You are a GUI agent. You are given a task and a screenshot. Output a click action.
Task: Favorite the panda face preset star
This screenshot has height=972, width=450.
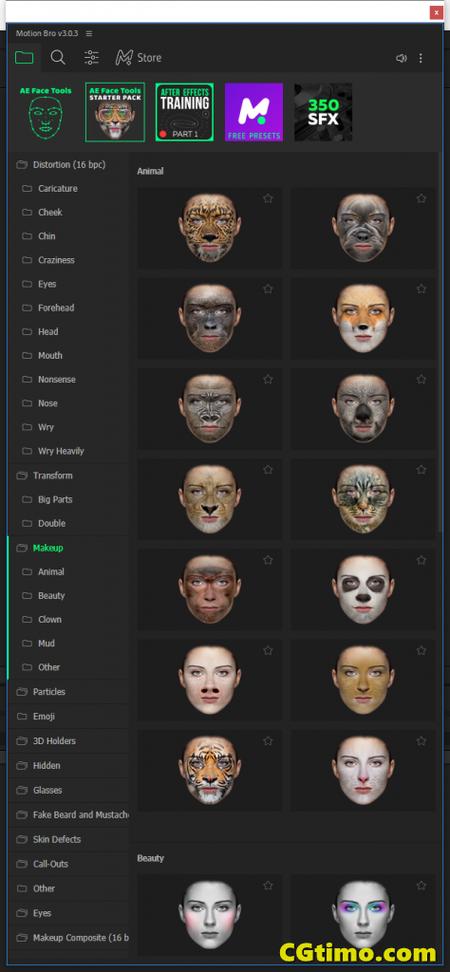click(421, 560)
